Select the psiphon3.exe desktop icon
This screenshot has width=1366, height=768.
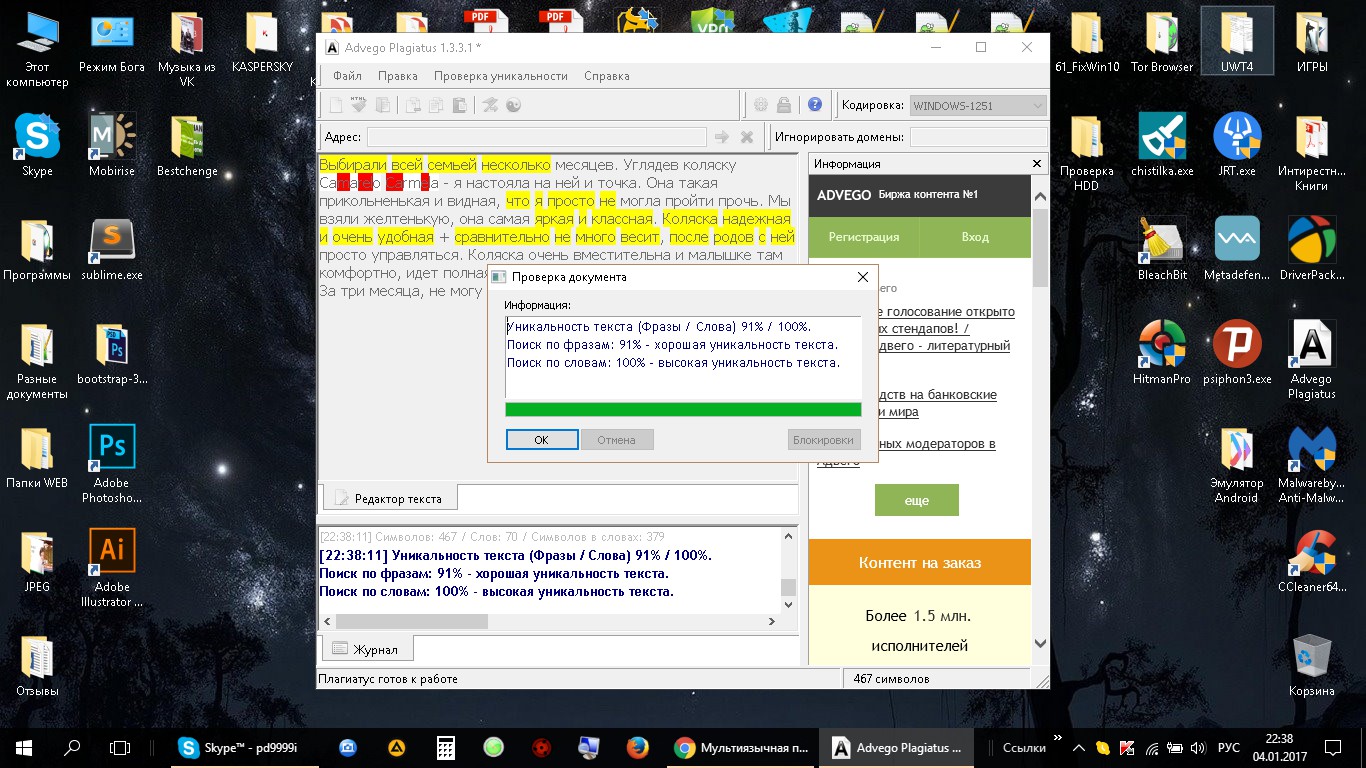(1237, 352)
